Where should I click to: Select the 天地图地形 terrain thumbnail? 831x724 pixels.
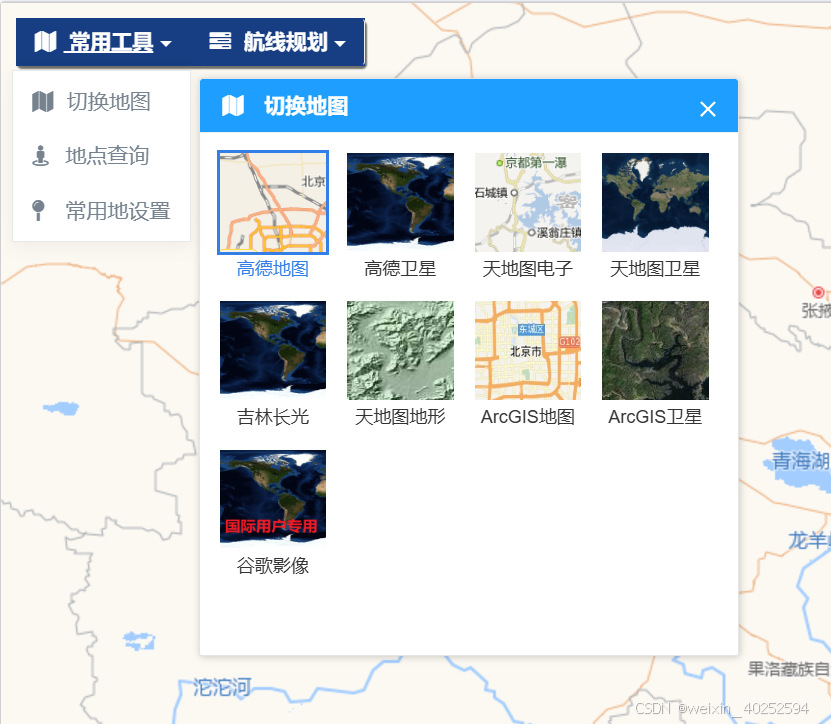[400, 350]
